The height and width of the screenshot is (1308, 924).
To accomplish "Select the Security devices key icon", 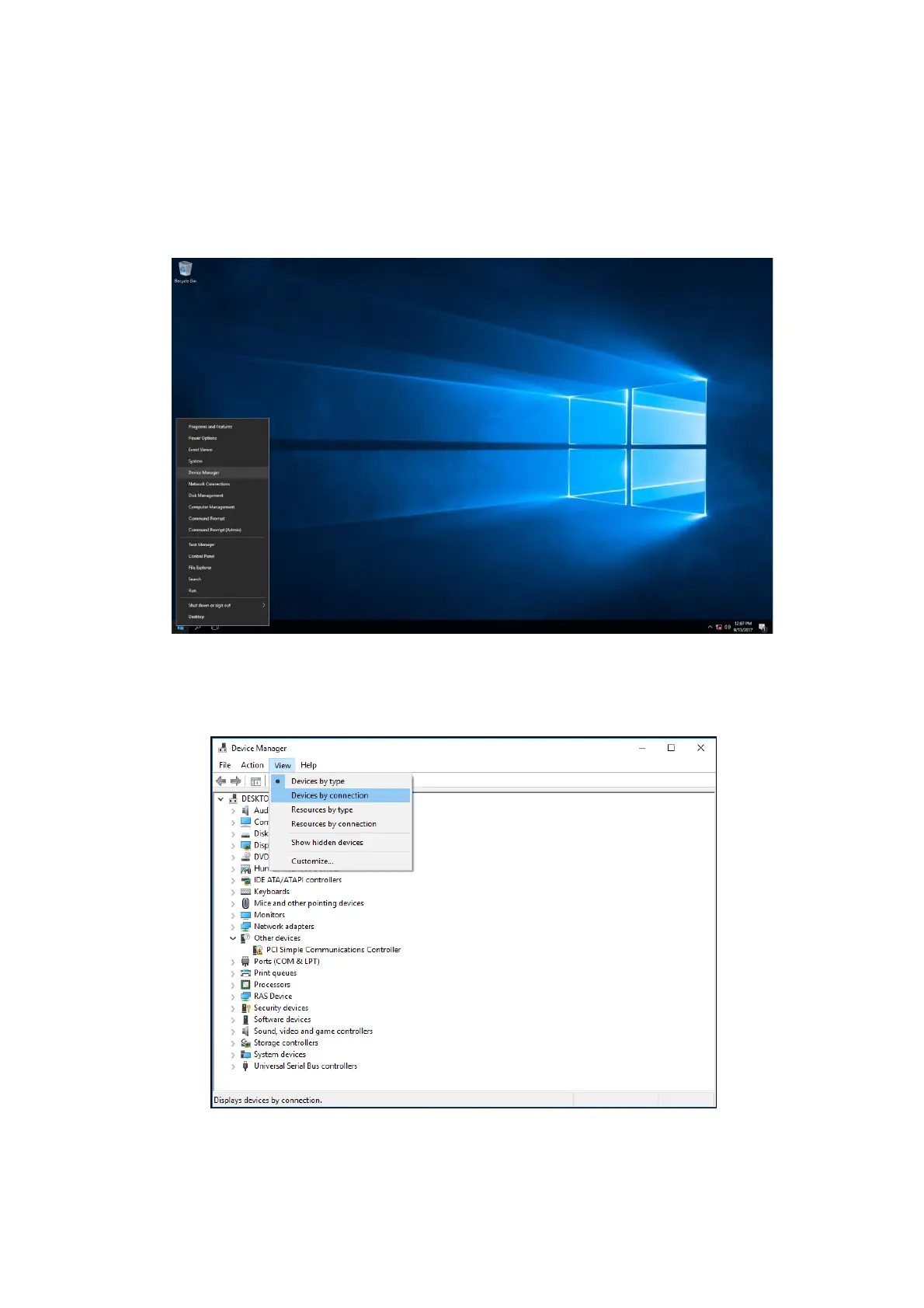I will pyautogui.click(x=245, y=1008).
